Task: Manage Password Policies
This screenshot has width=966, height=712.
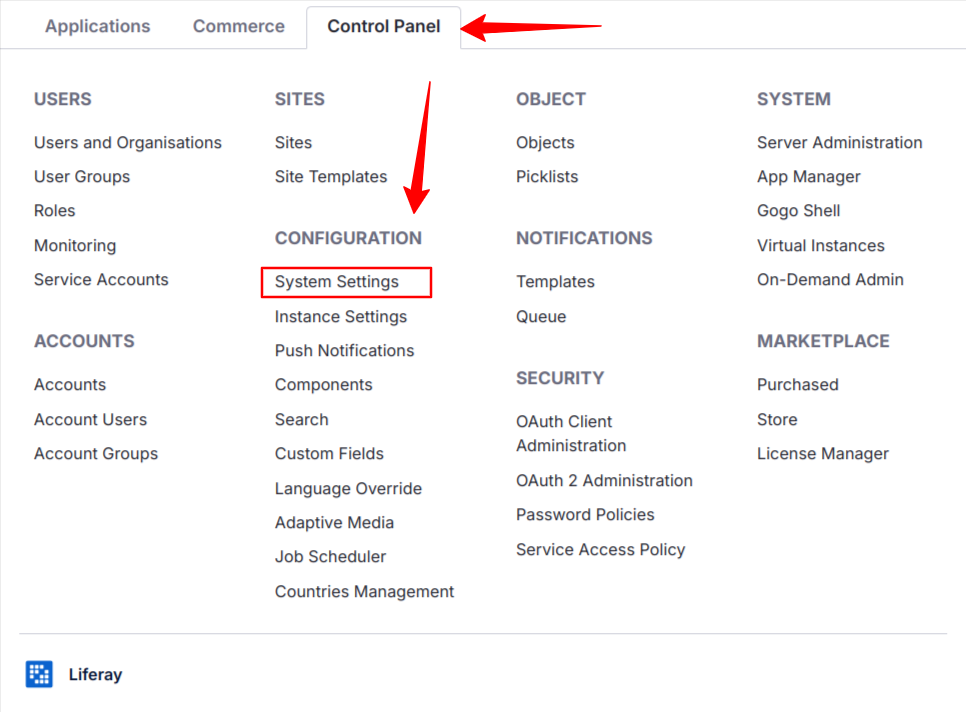Action: point(585,514)
